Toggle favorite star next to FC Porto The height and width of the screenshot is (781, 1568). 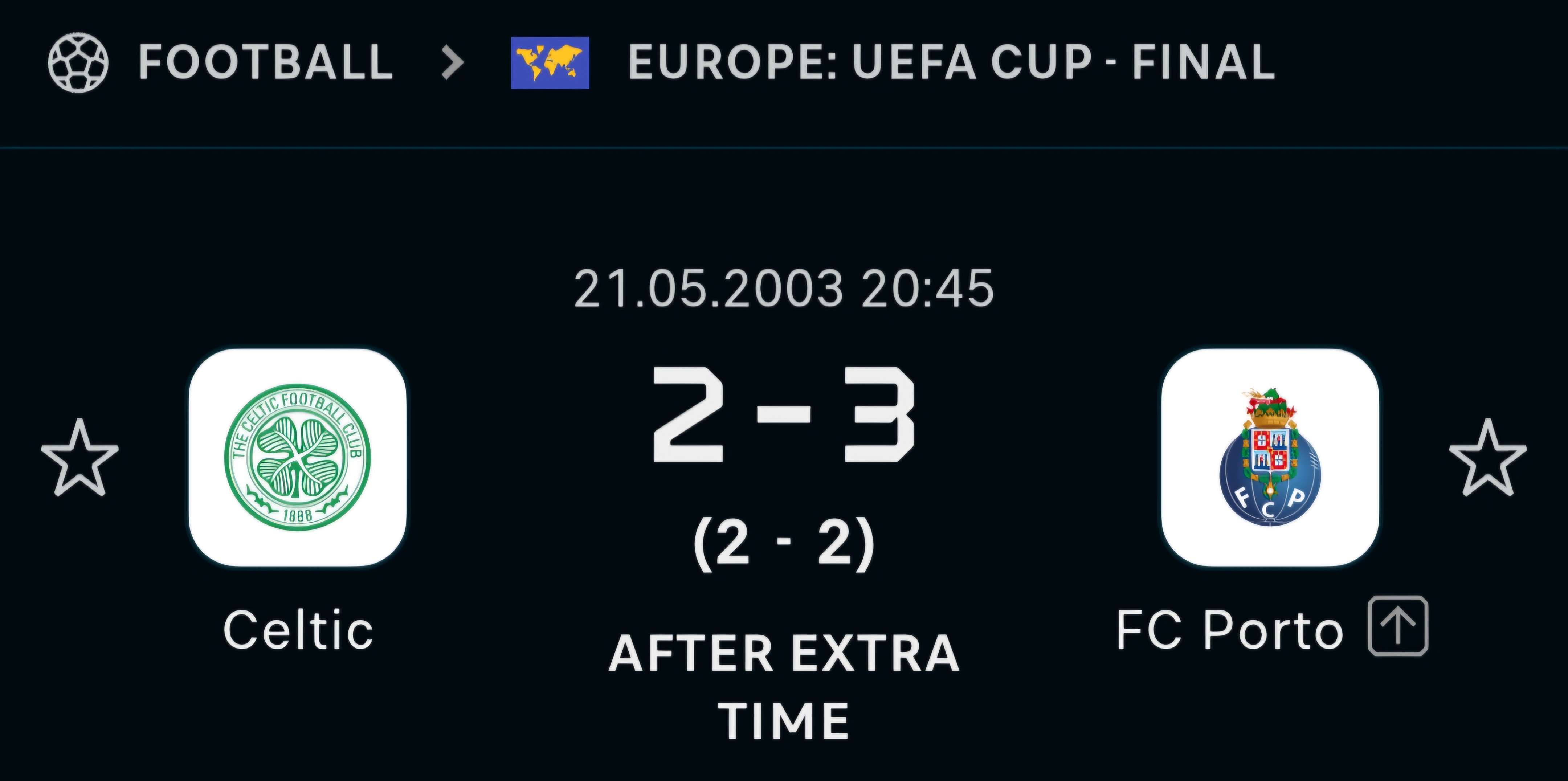click(1487, 458)
